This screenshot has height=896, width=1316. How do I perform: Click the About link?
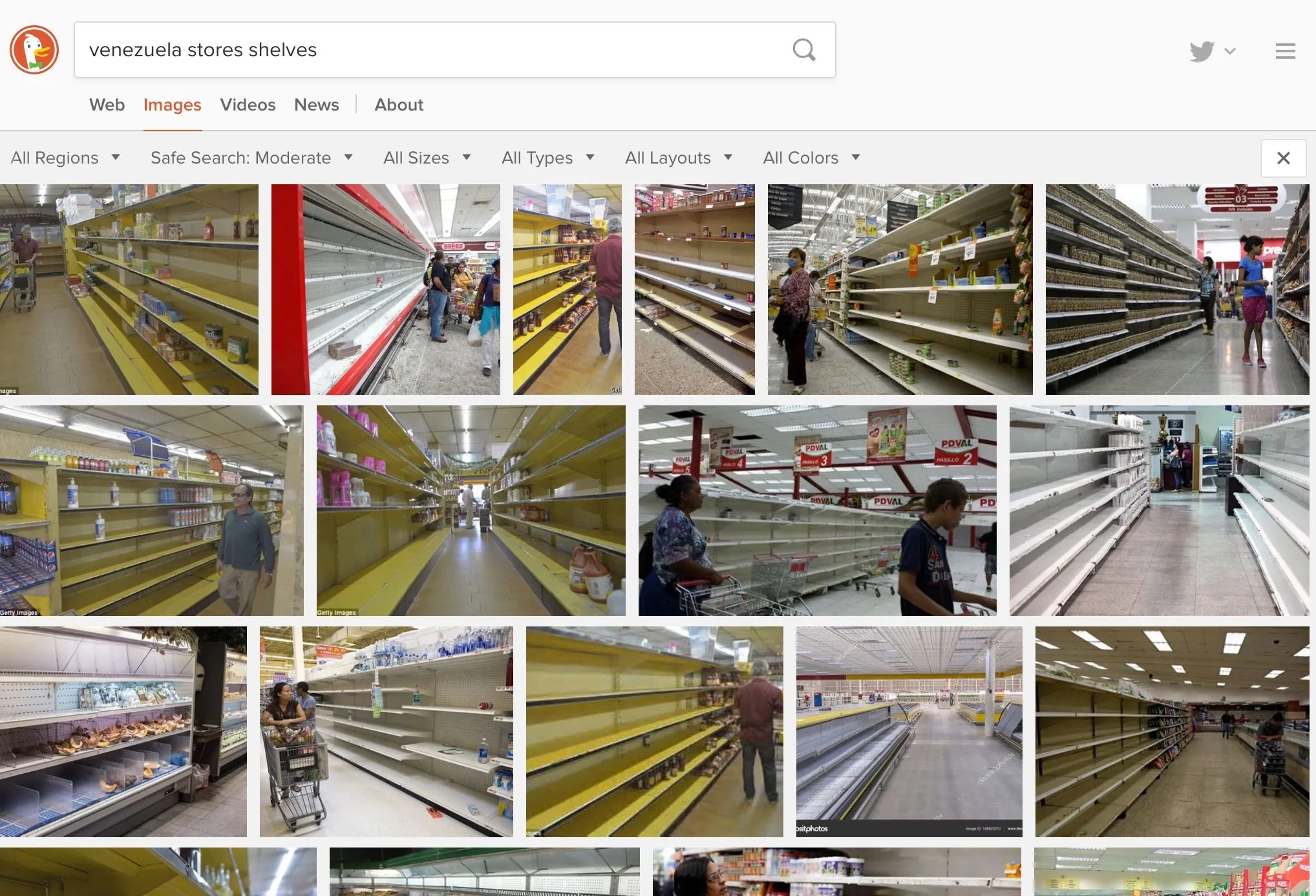coord(399,105)
